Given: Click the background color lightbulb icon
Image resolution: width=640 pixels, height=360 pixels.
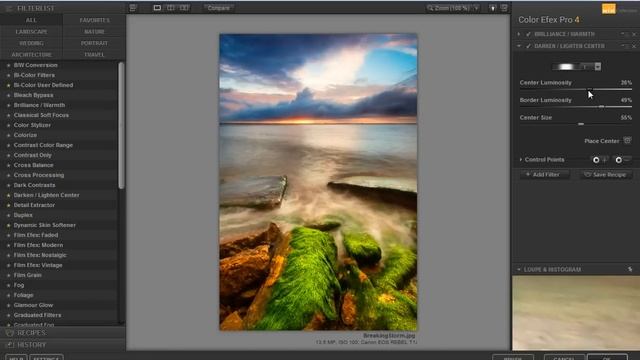Looking at the screenshot, I should [x=493, y=8].
